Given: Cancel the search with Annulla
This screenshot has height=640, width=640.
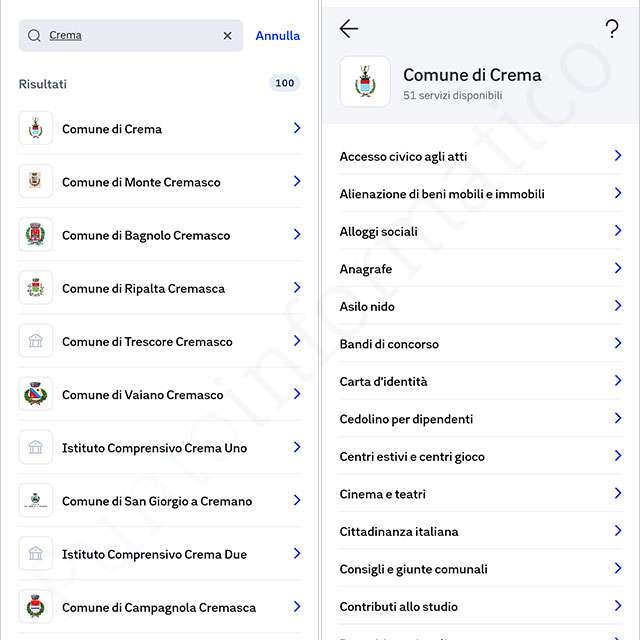Looking at the screenshot, I should coord(277,36).
